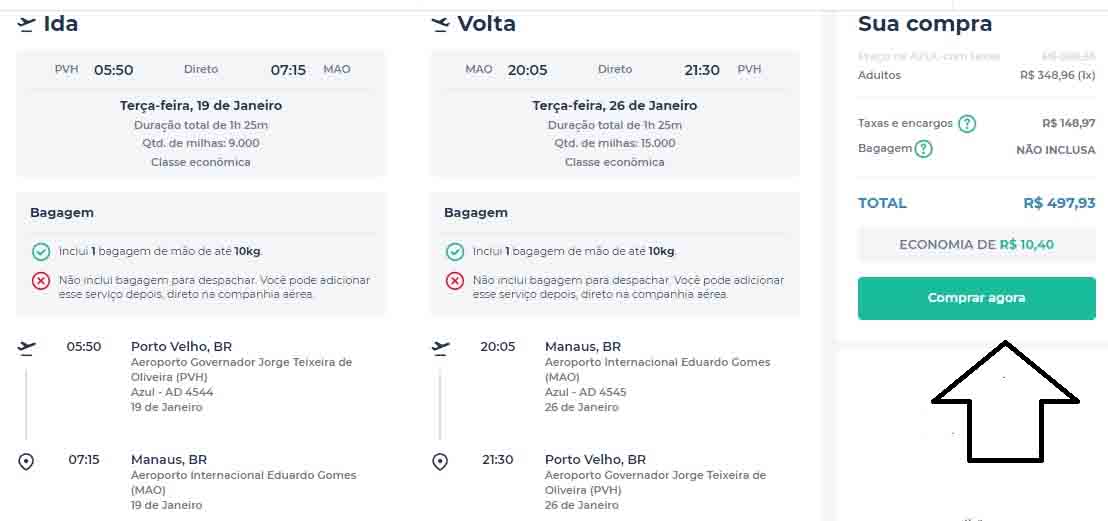The width and height of the screenshot is (1108, 521).
Task: Click the red X icon in Volta baggage
Action: click(x=455, y=281)
